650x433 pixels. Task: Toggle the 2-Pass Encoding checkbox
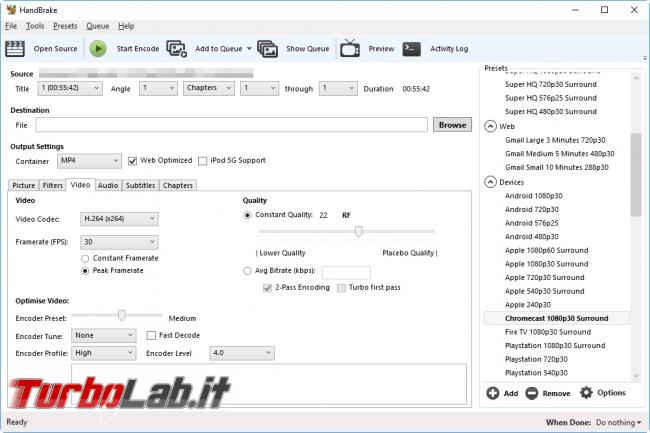click(267, 288)
